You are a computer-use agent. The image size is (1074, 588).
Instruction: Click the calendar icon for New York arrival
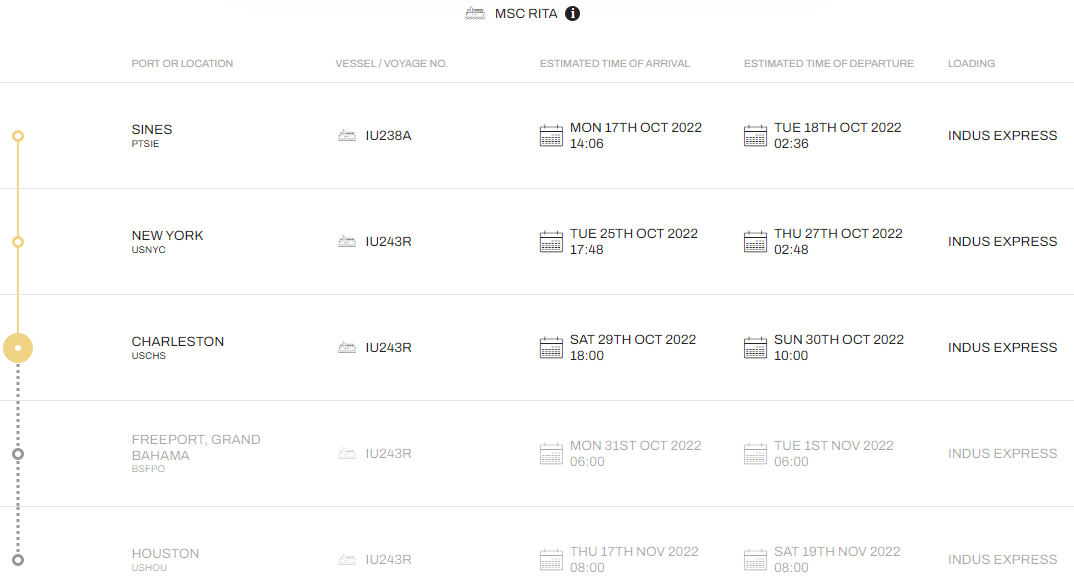pyautogui.click(x=551, y=242)
